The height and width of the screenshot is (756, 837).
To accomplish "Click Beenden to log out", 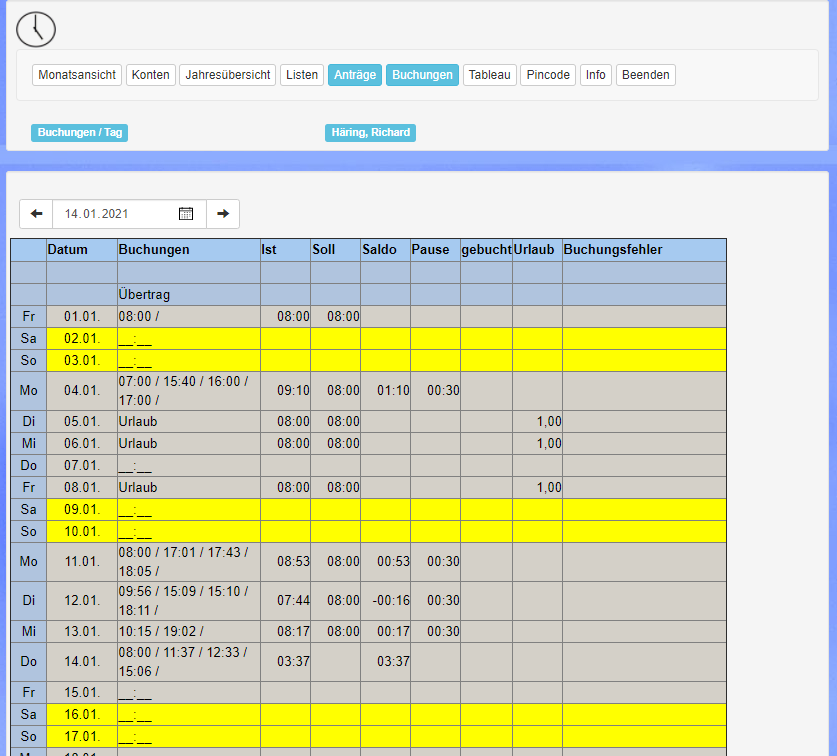I will tap(646, 75).
